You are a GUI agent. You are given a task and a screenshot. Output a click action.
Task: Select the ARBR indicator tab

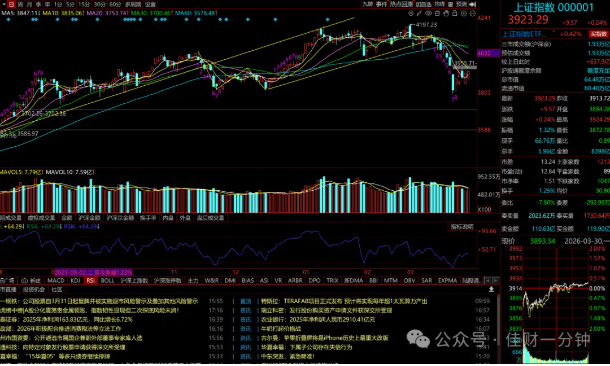pos(295,280)
